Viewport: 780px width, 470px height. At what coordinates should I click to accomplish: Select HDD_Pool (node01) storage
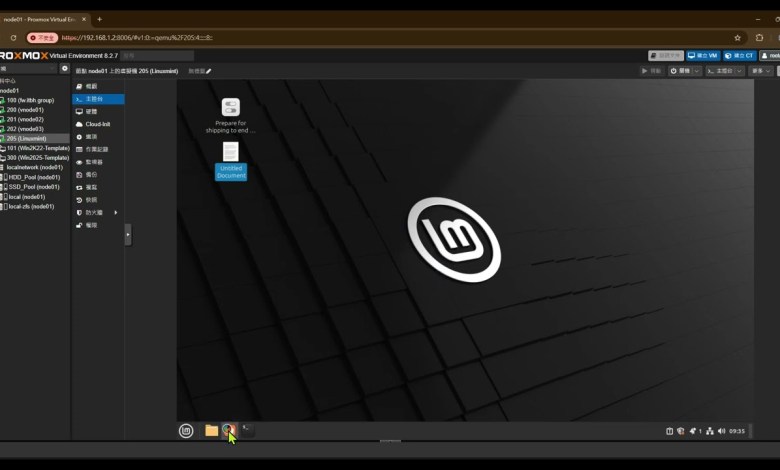tap(35, 177)
